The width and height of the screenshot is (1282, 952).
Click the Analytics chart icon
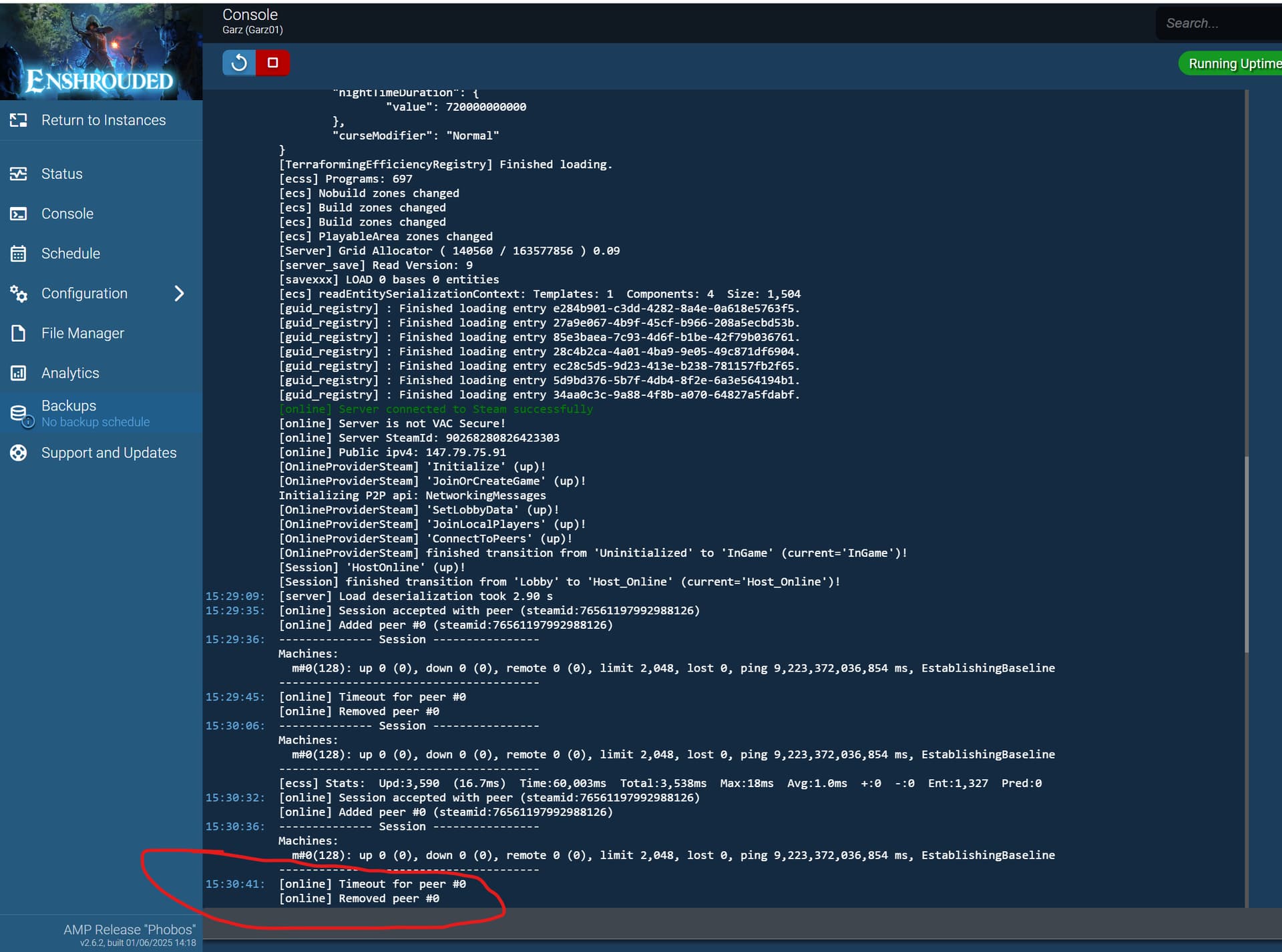(x=18, y=373)
